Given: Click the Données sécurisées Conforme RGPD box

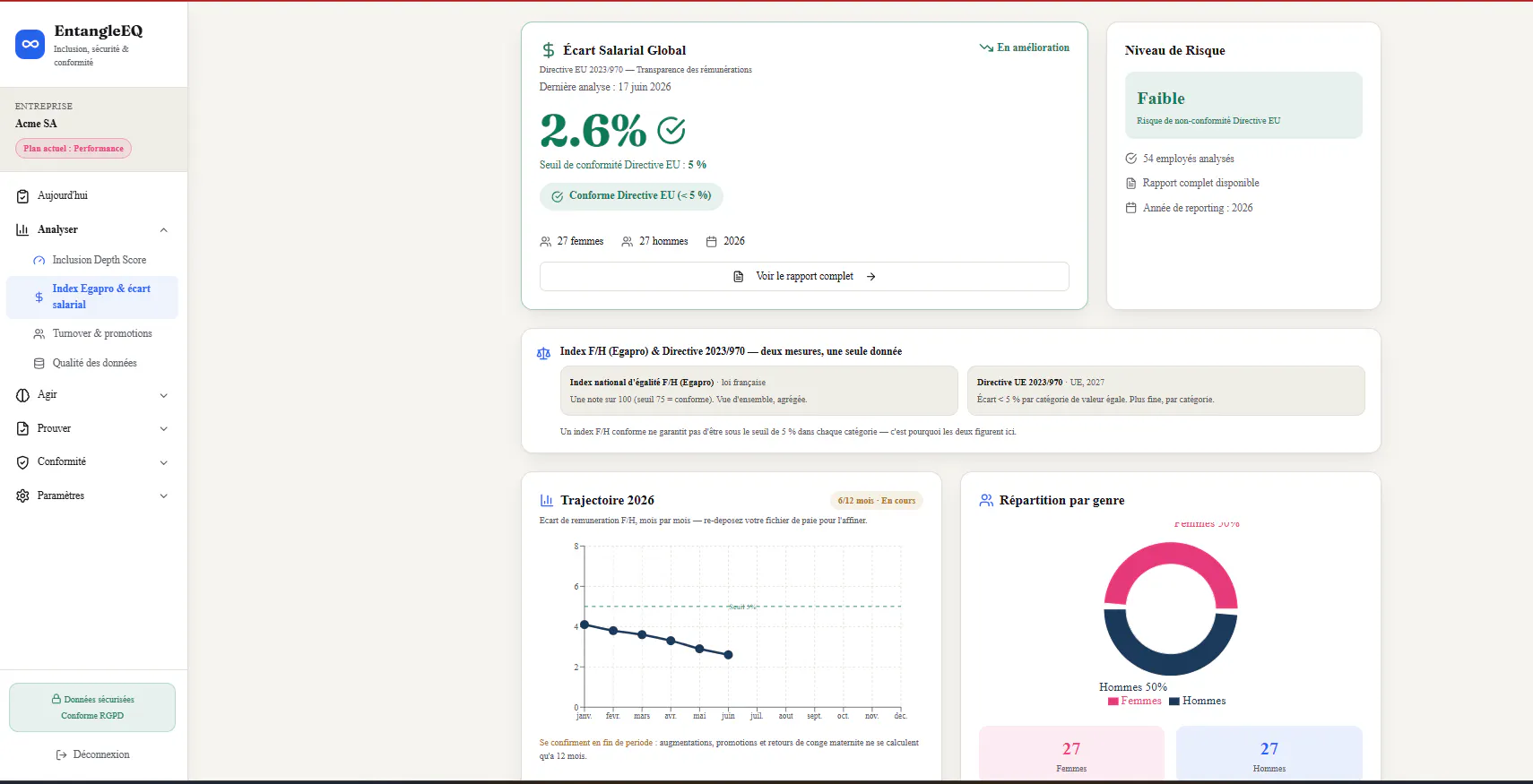Looking at the screenshot, I should pos(92,708).
